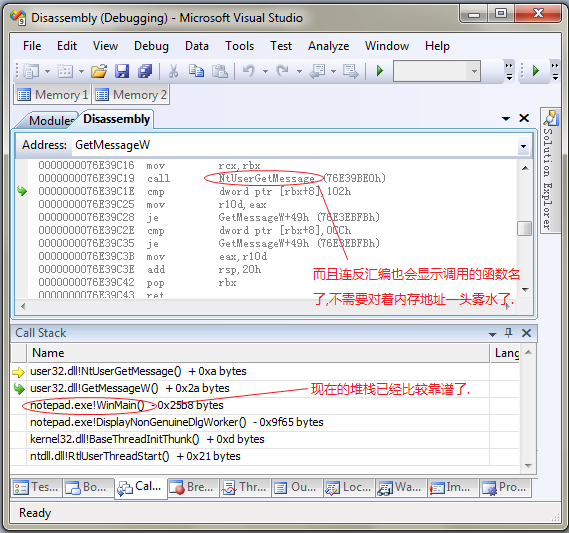The width and height of the screenshot is (569, 533).
Task: Open the Watch bottom tab
Action: (x=400, y=487)
